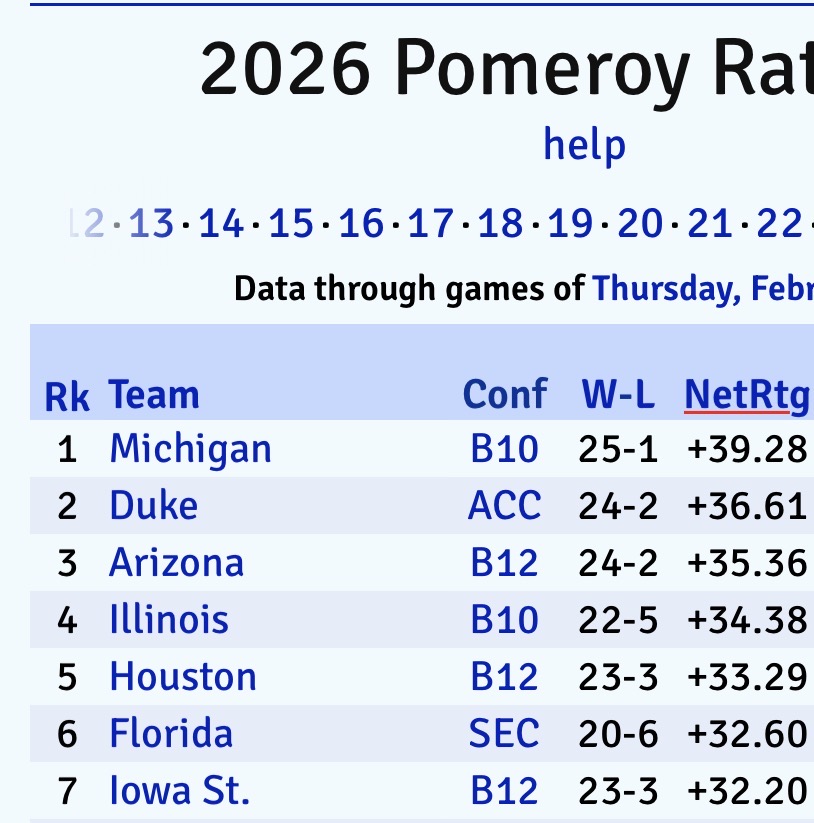Open the help link
This screenshot has width=814, height=823.
coord(584,145)
